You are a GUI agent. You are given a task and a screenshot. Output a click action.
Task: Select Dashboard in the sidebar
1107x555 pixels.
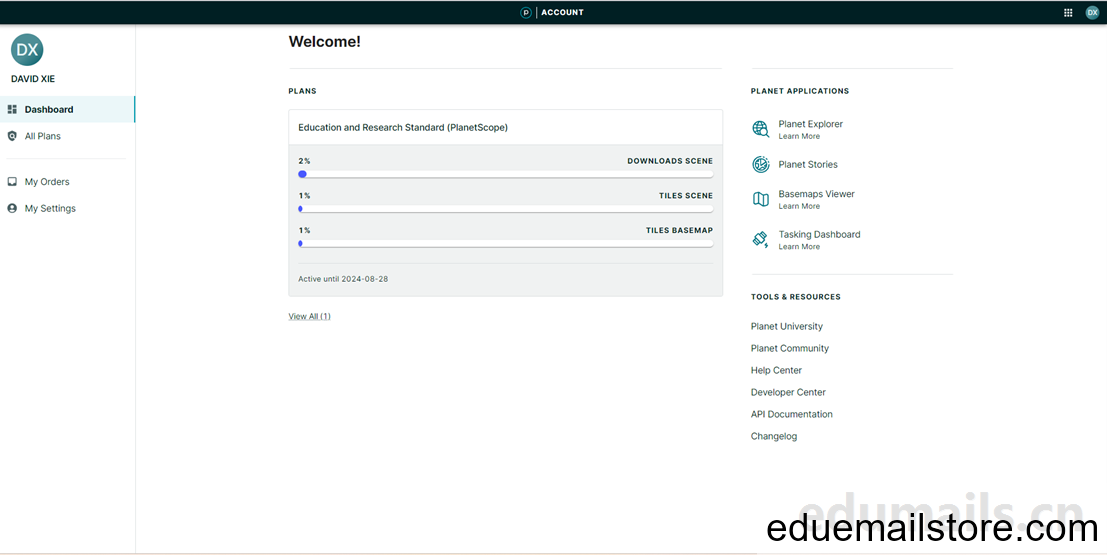pyautogui.click(x=67, y=109)
